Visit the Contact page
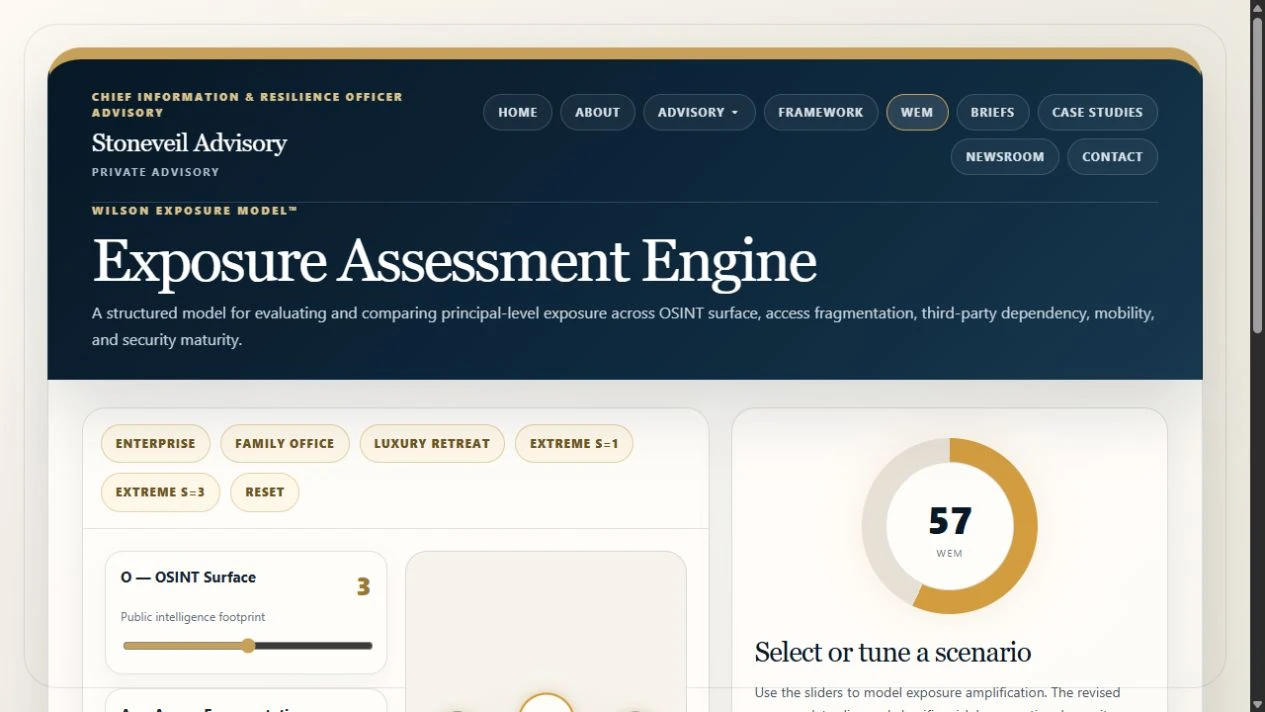The image size is (1265, 712). [1112, 156]
